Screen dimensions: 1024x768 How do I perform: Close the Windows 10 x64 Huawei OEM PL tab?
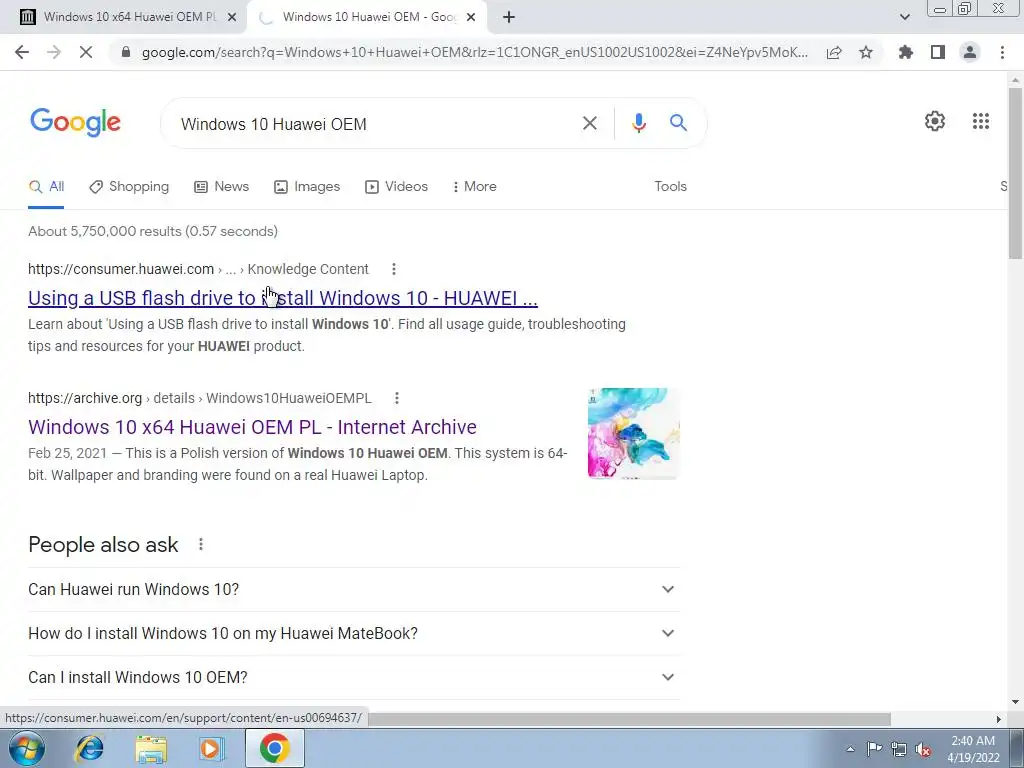[x=232, y=18]
